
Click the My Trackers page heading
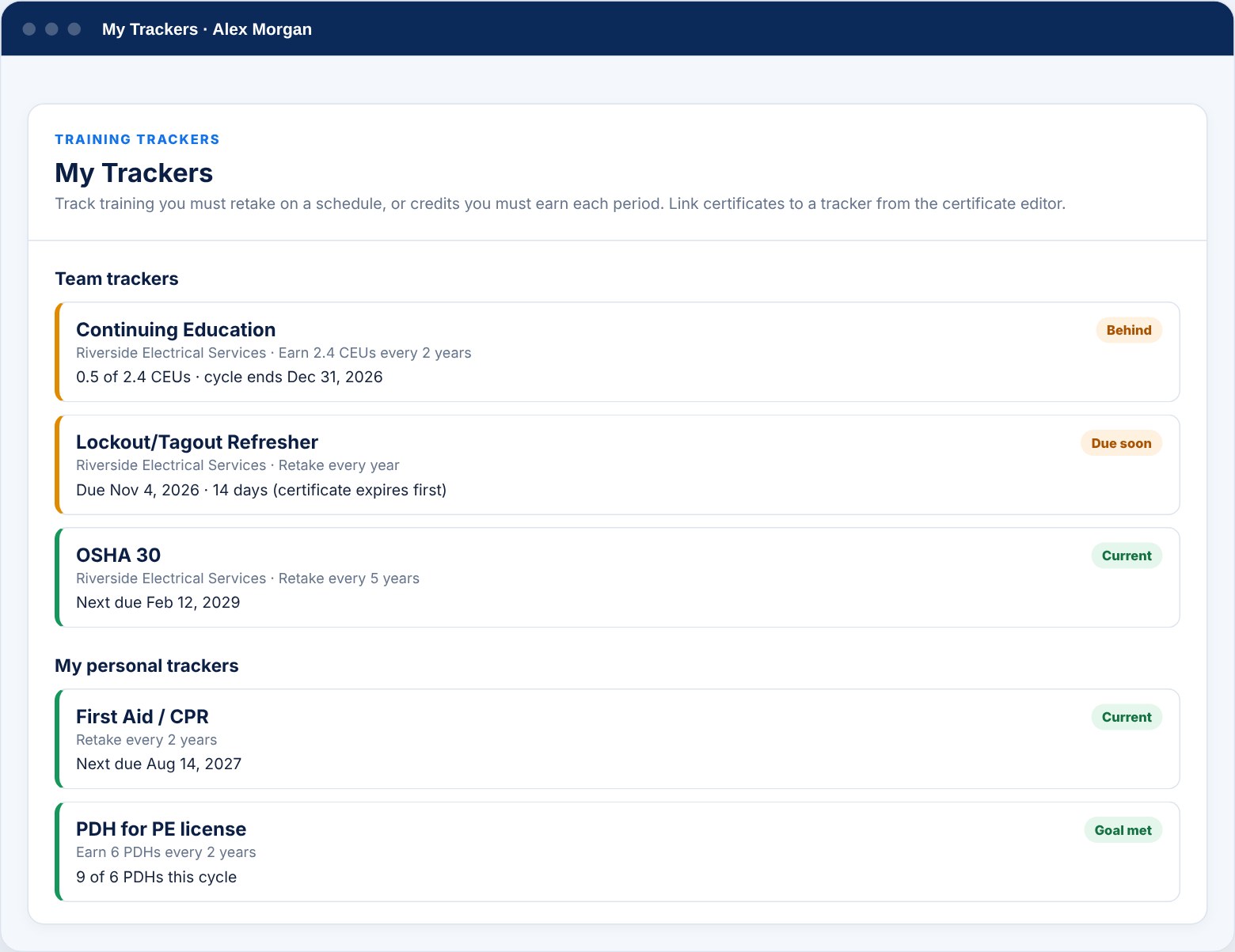point(134,173)
